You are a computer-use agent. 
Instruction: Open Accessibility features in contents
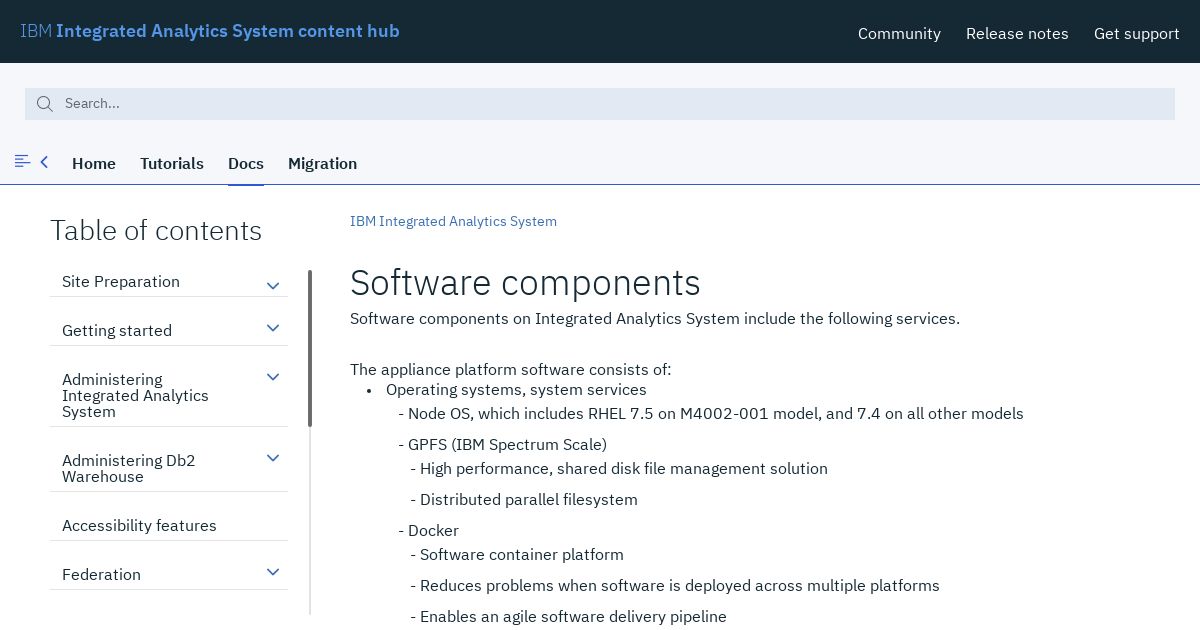click(x=139, y=525)
